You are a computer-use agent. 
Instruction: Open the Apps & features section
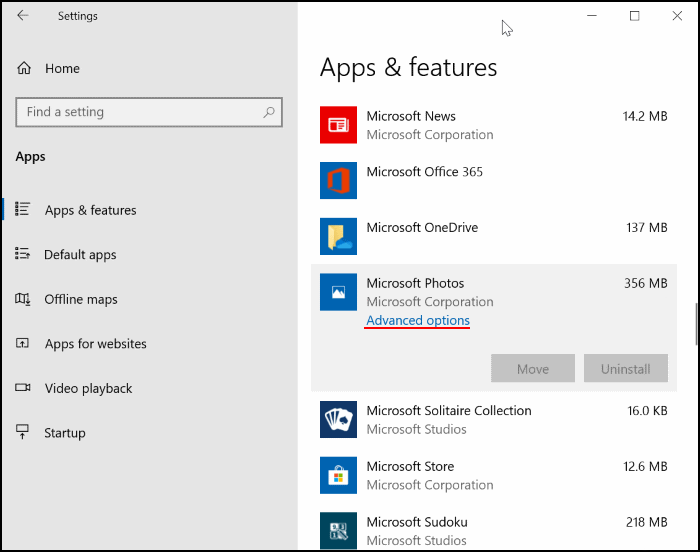91,210
